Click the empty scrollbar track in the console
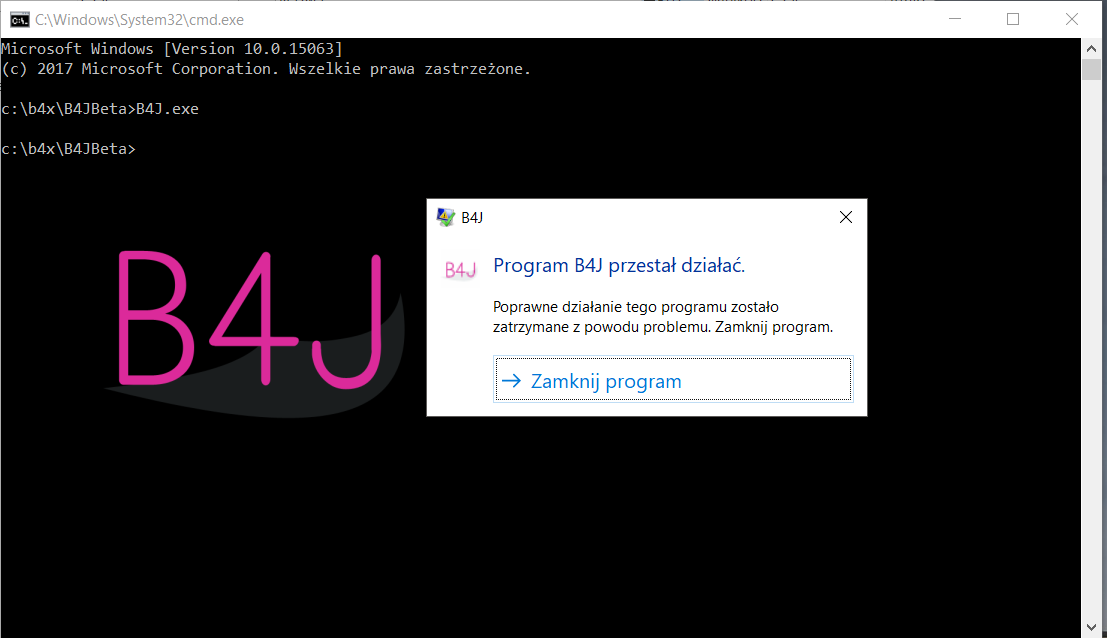 pos(1091,349)
